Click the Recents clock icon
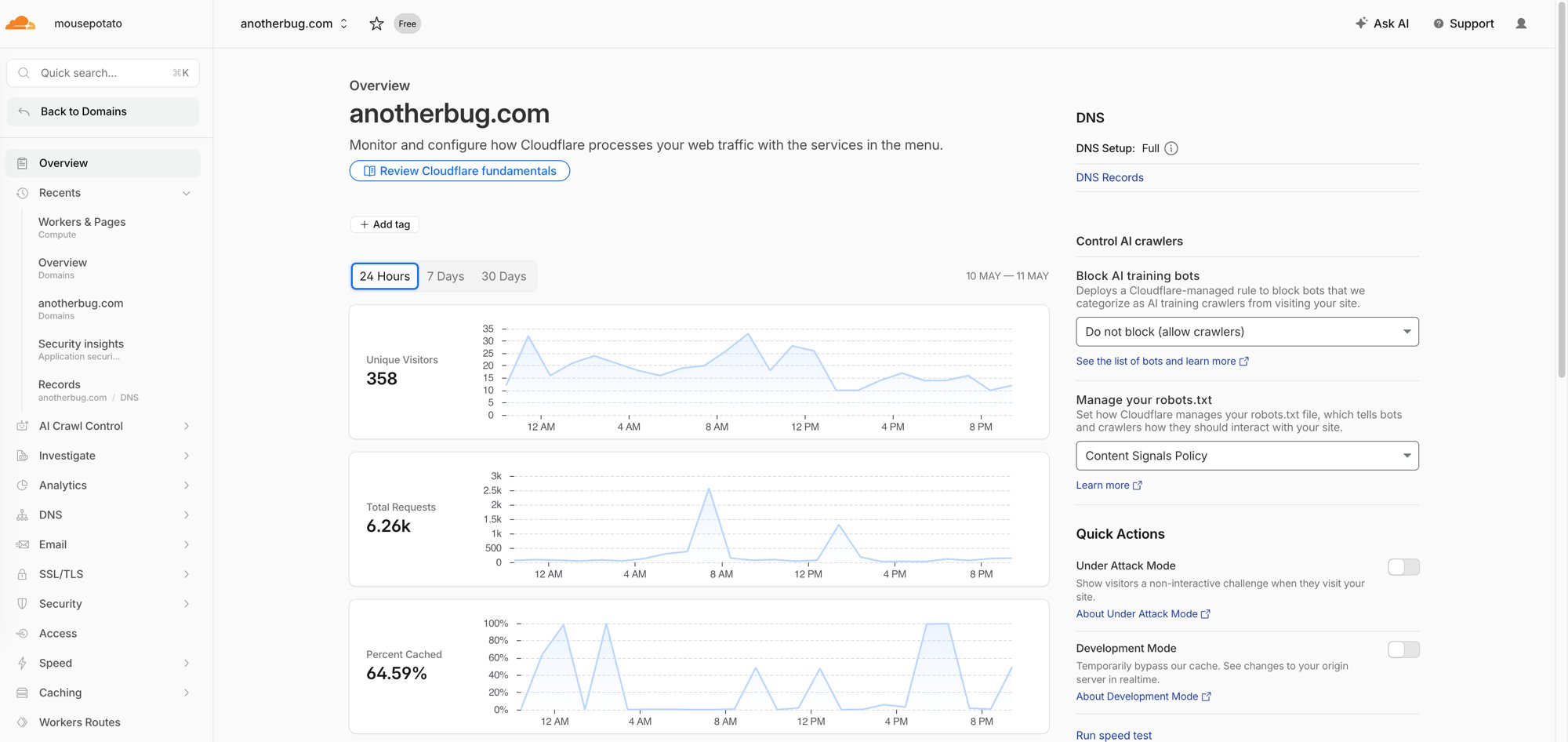Viewport: 1568px width, 742px height. coord(23,193)
